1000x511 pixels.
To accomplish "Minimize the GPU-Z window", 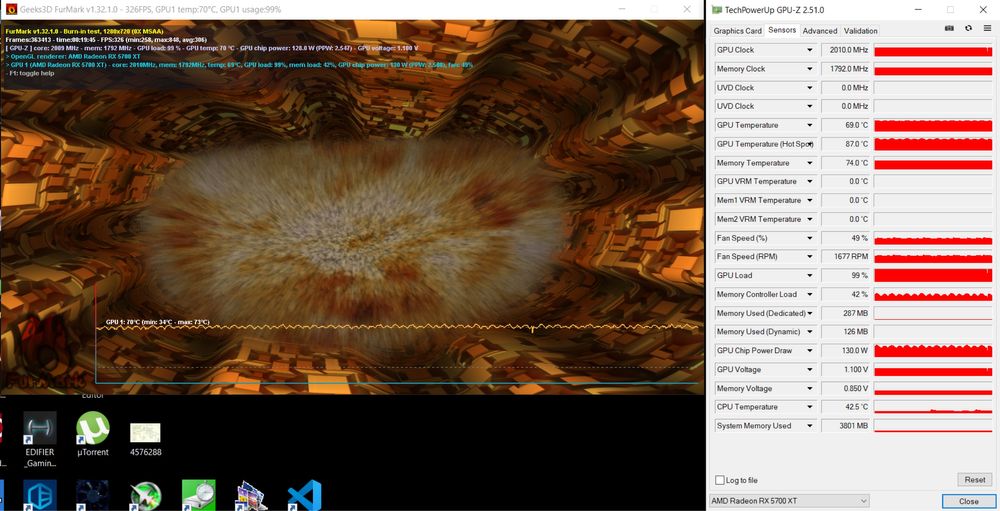I will [918, 10].
